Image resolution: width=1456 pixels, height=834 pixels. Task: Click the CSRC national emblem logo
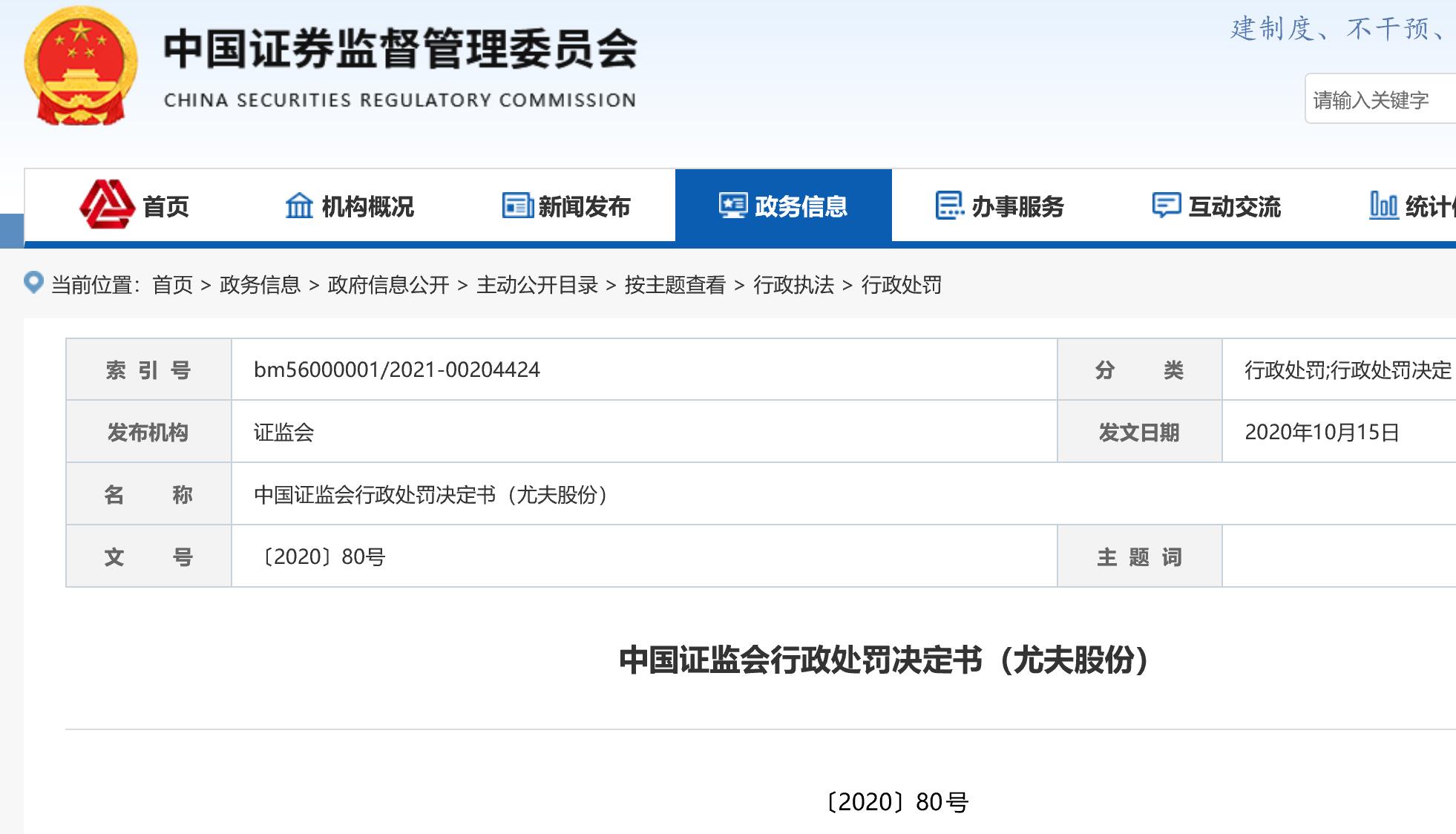tap(81, 65)
